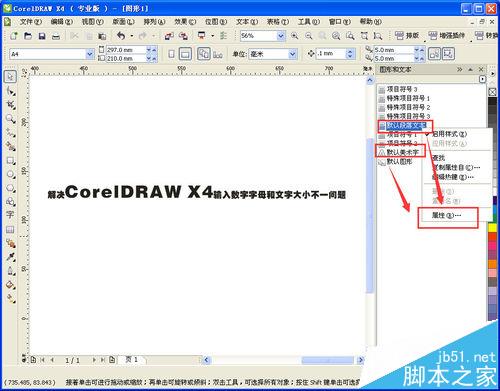
Task: Toggle the checked 启用样式 menu entry
Action: tap(449, 134)
